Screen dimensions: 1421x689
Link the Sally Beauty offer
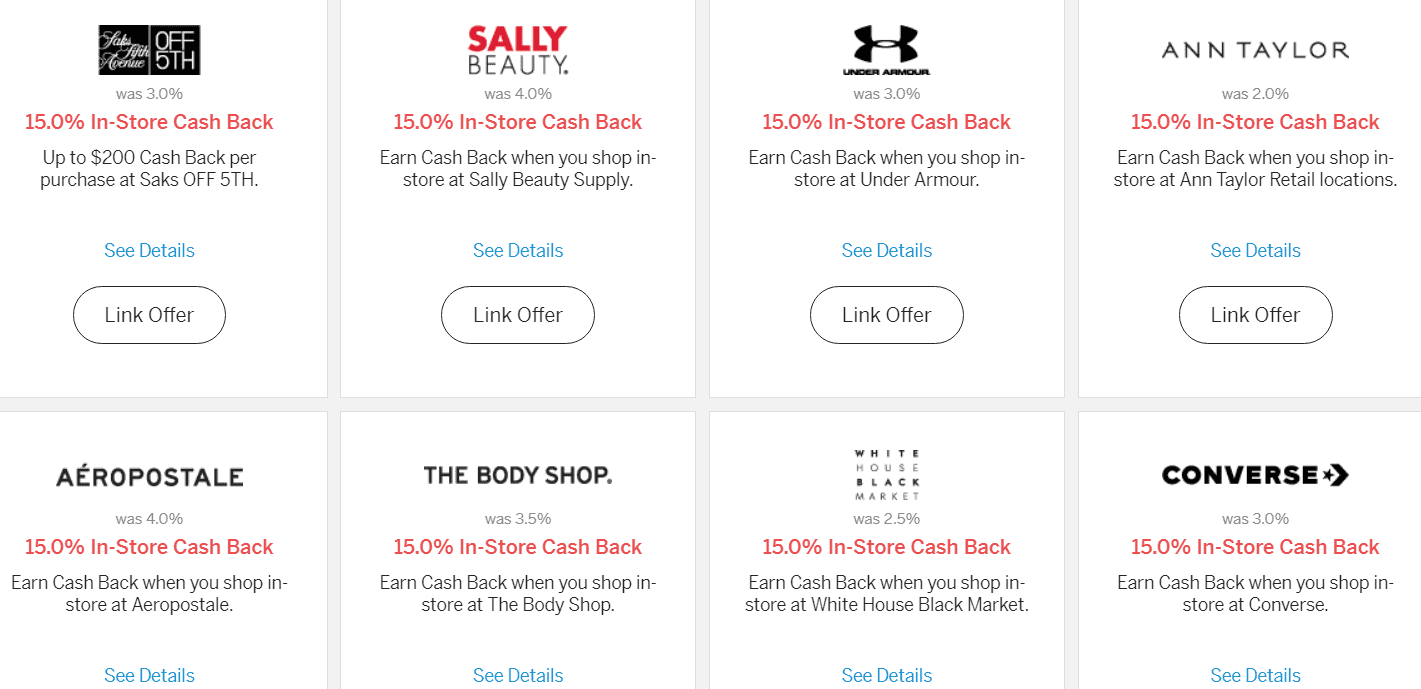coord(518,315)
